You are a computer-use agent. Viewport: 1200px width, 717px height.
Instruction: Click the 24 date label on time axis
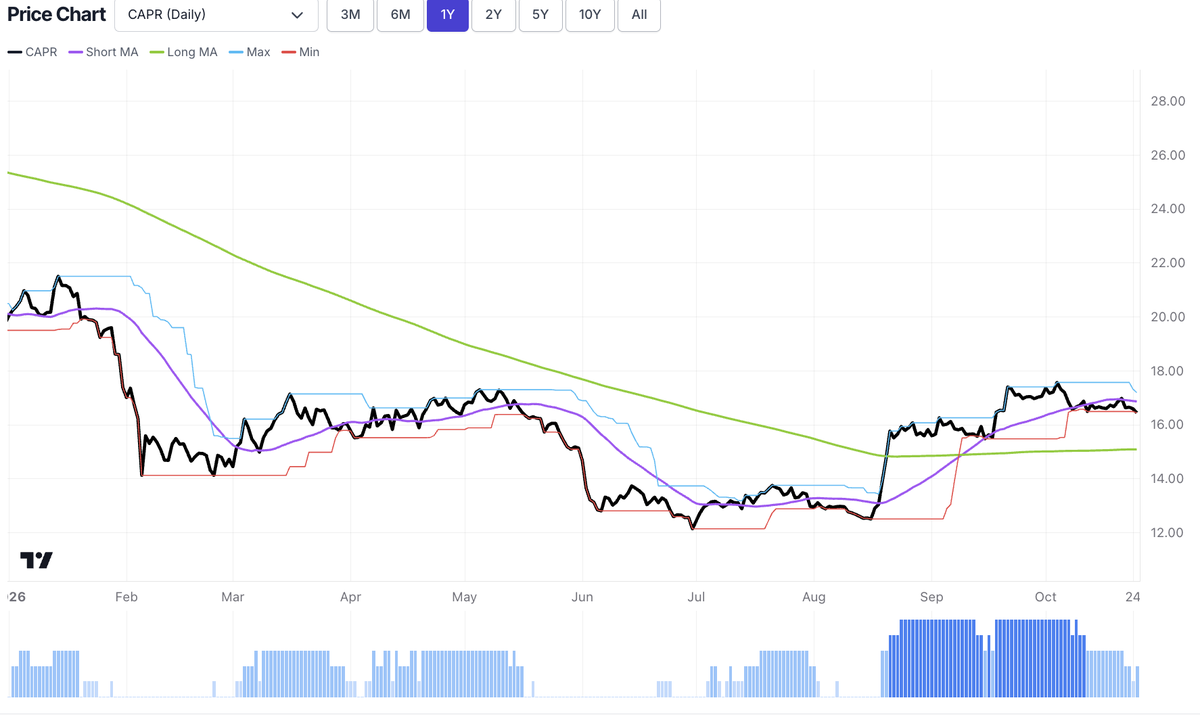(x=1131, y=597)
